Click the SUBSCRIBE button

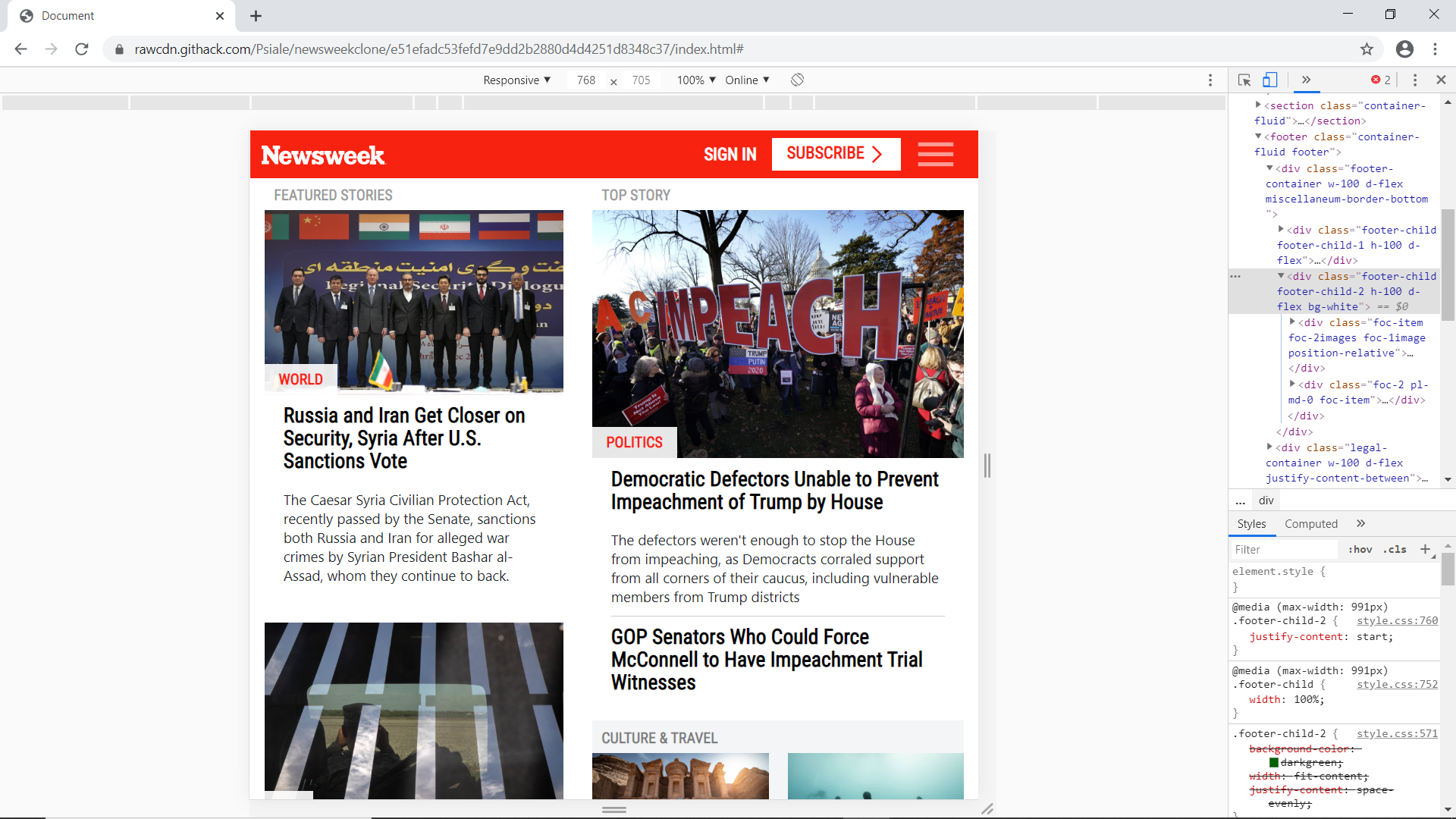836,154
